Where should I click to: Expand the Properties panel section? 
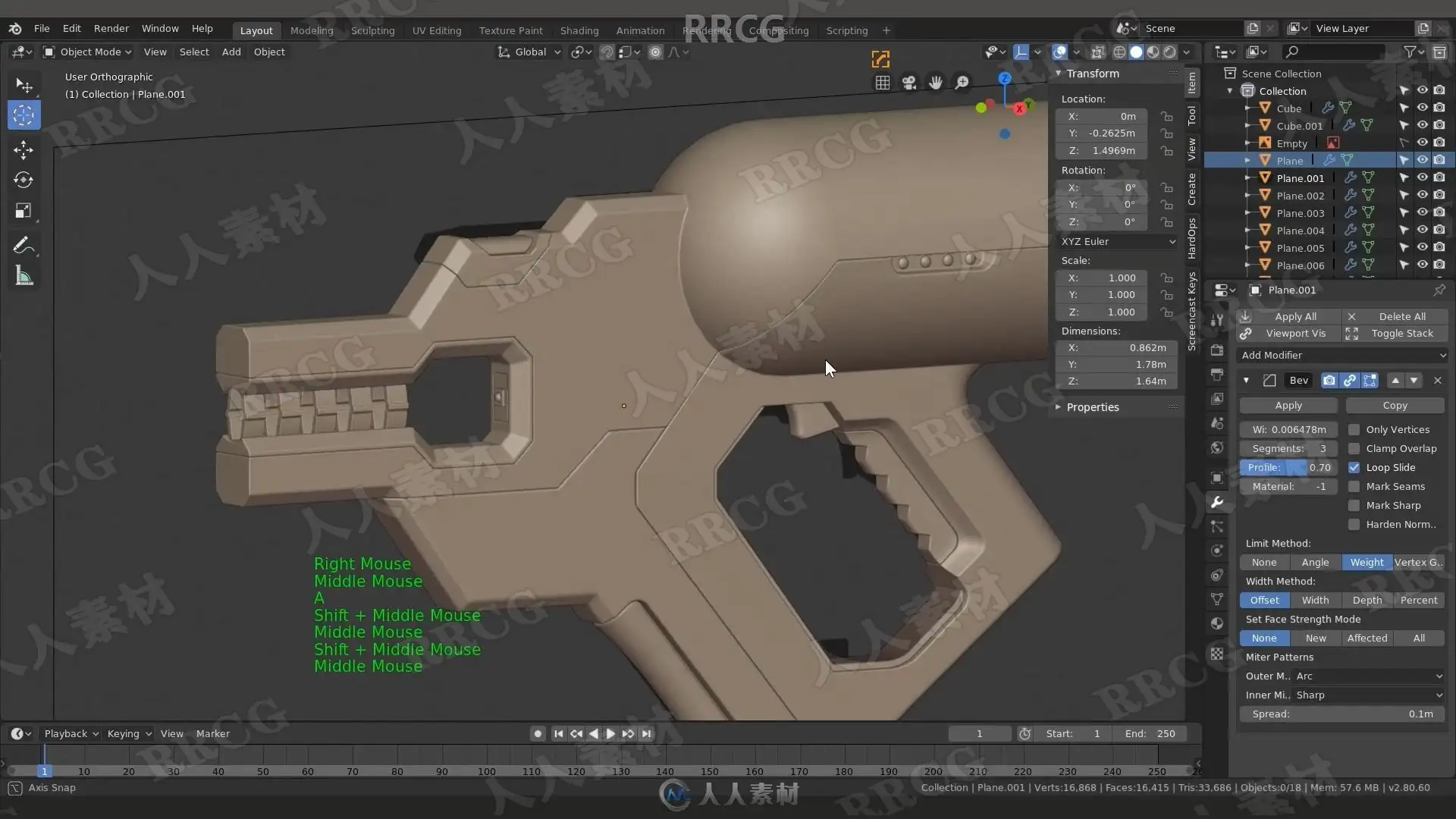(x=1092, y=407)
